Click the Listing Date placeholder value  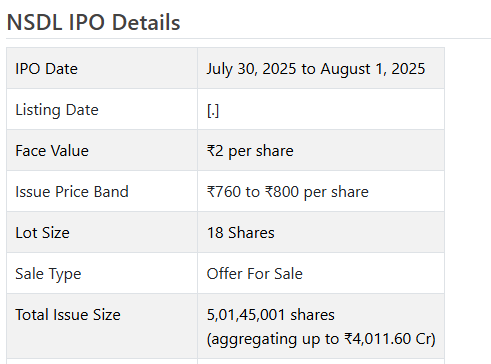point(213,110)
